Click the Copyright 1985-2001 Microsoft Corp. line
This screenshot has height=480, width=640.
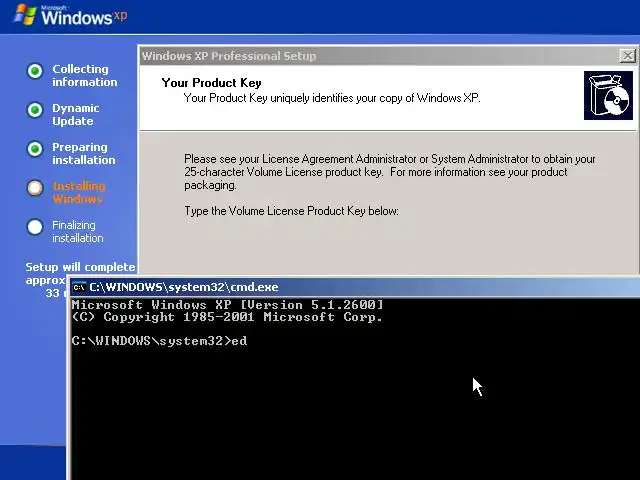tap(227, 317)
